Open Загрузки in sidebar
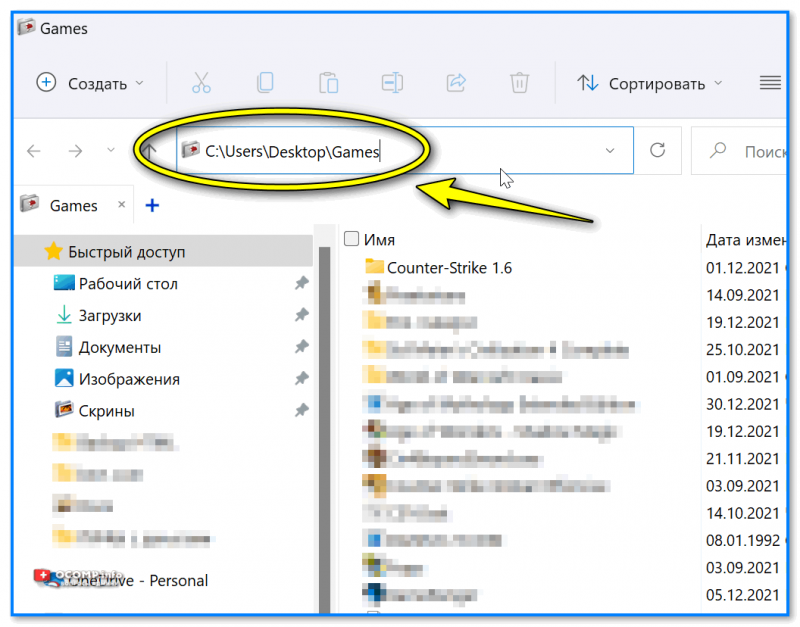Screen dimensions: 800x627 [x=110, y=316]
